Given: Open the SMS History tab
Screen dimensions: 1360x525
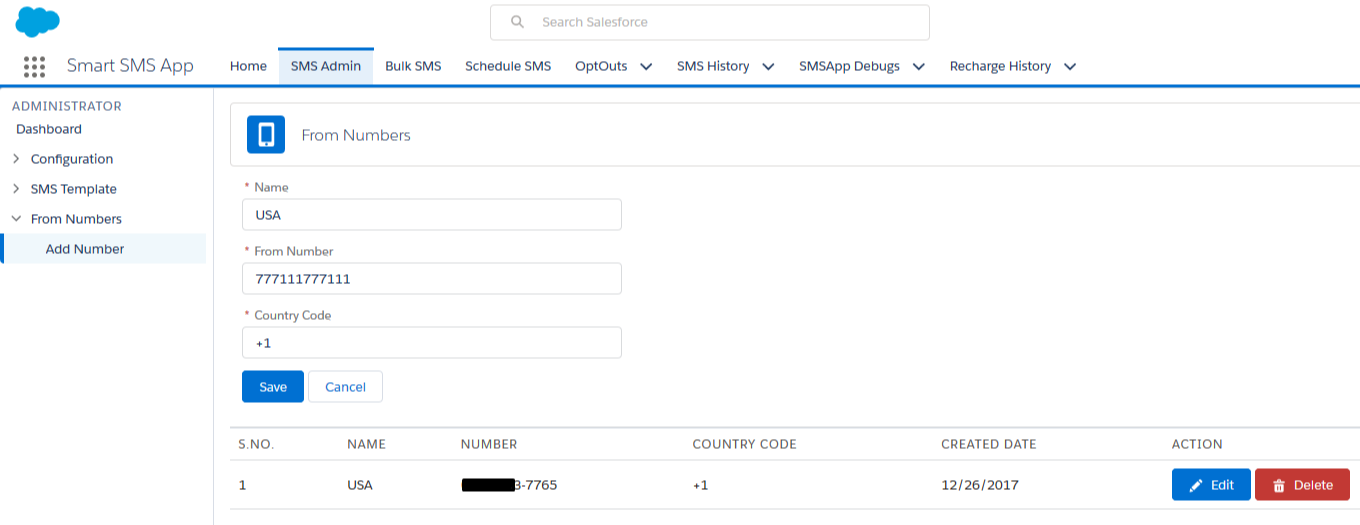Looking at the screenshot, I should point(713,66).
